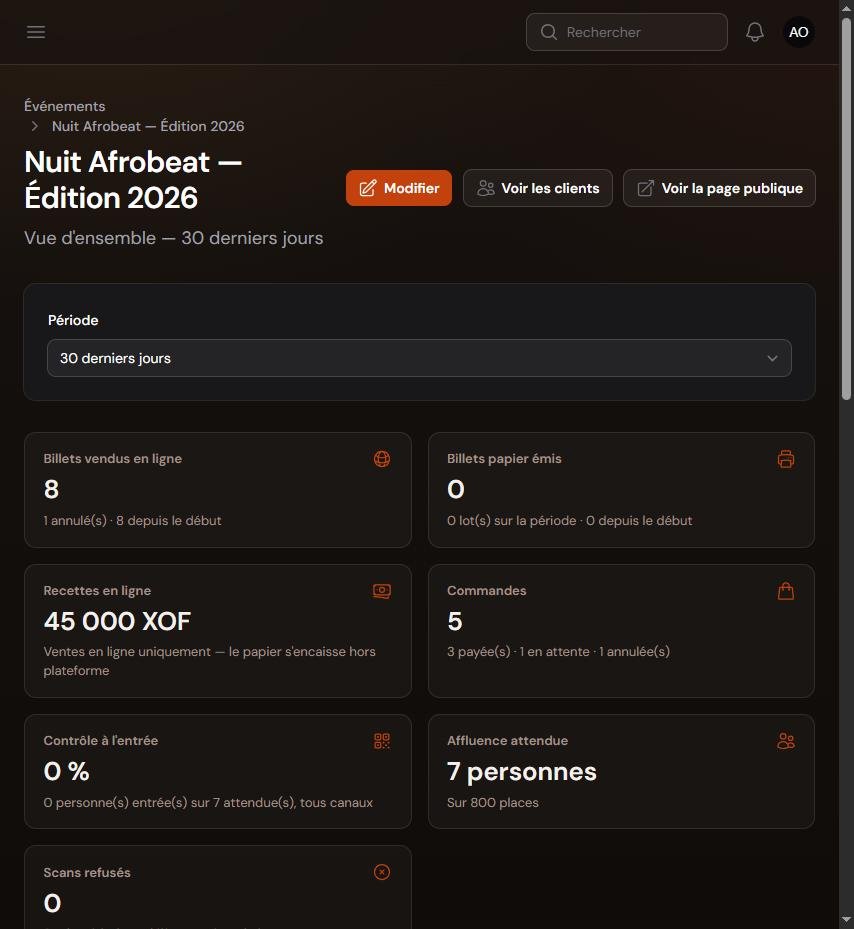
Task: Open the AO user avatar menu
Action: 798,32
